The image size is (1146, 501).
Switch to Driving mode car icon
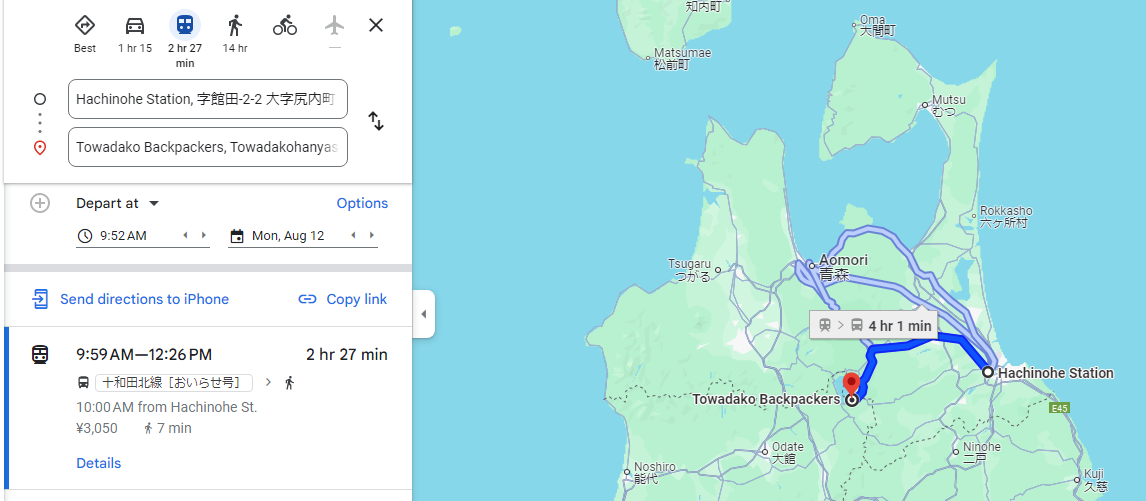pyautogui.click(x=134, y=26)
